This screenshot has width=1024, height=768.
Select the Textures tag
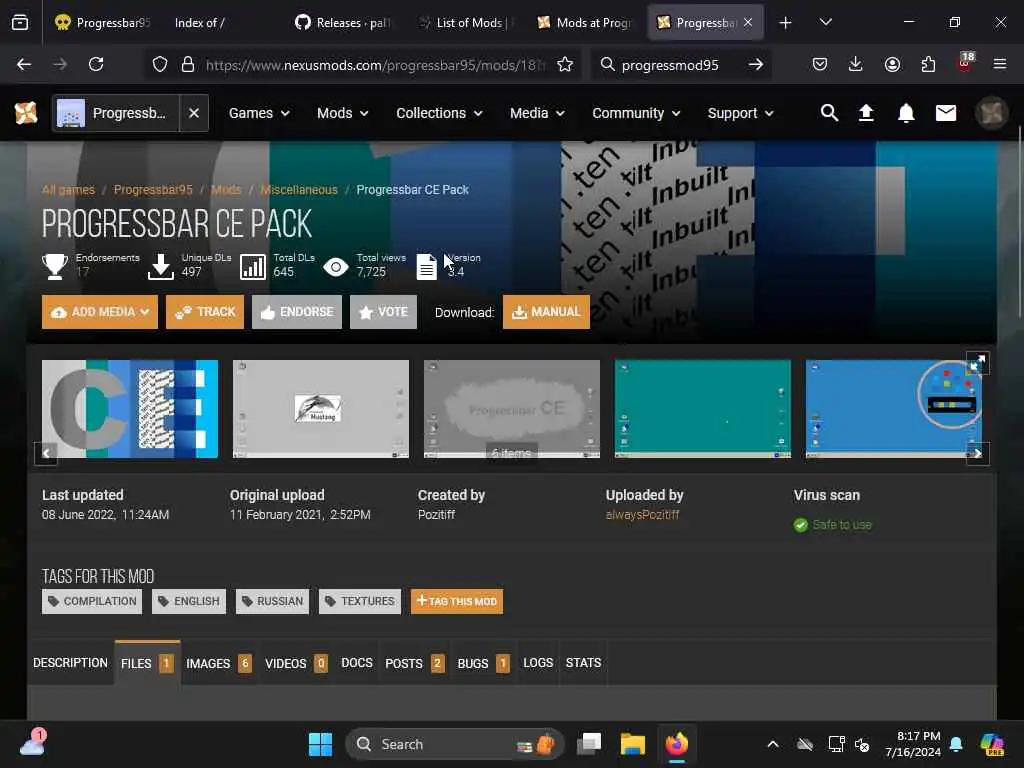[360, 601]
